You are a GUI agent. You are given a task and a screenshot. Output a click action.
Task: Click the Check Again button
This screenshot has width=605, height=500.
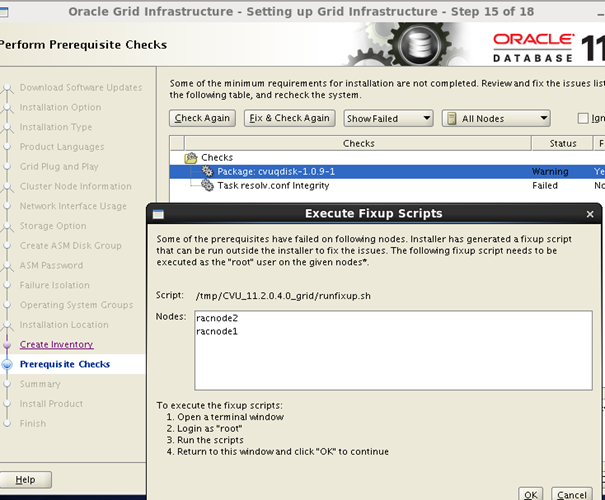pyautogui.click(x=202, y=118)
